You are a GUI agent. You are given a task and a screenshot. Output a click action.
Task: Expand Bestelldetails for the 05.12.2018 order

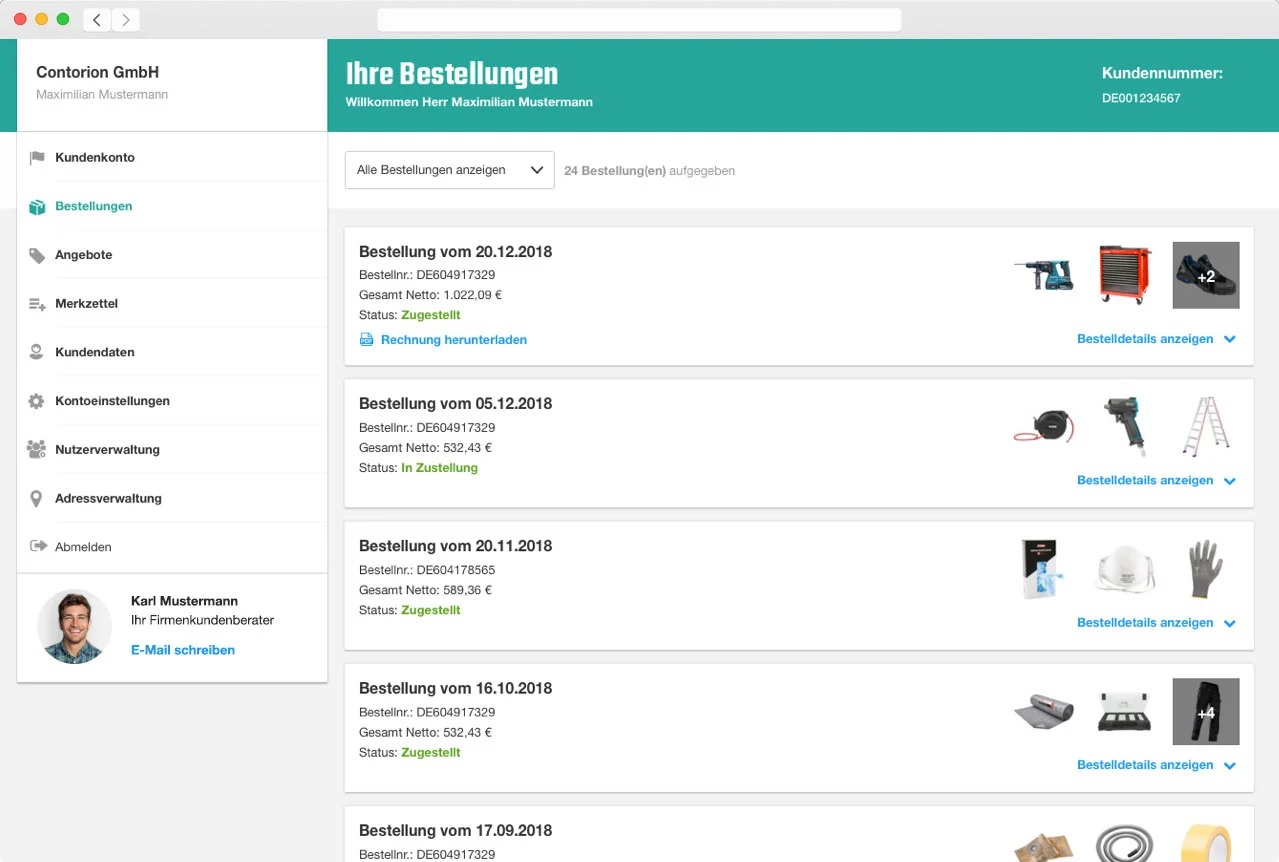(1156, 481)
